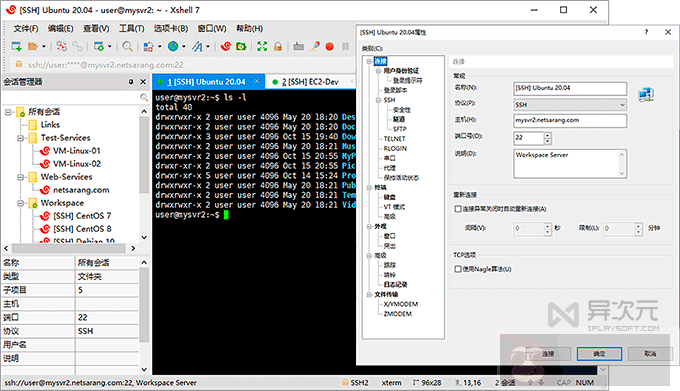
Task: Open dropdown arrow next to Open Session icon
Action: tap(44, 46)
